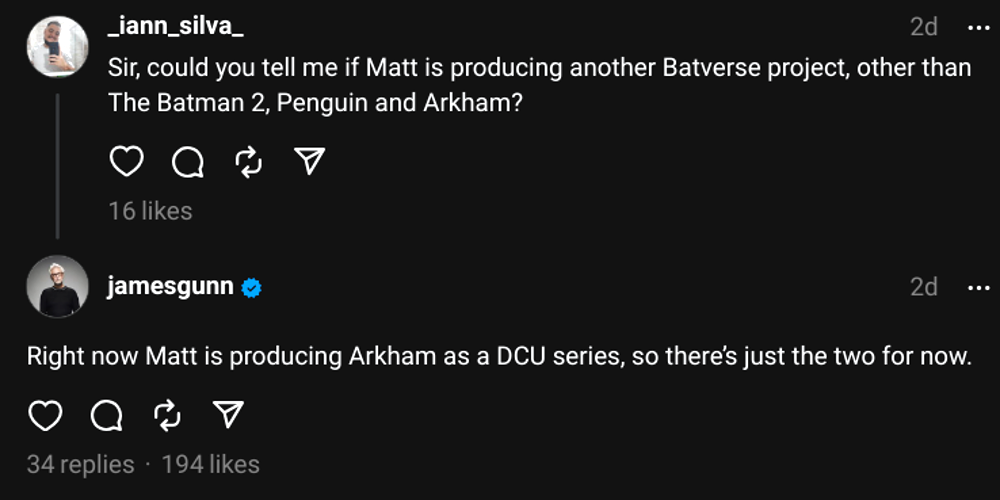Screen dimensions: 1000x500
Task: Open more options for _iann_silva_ post
Action: click(x=977, y=27)
